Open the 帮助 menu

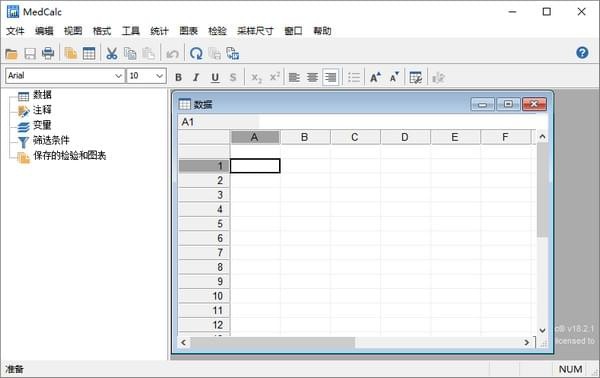point(322,31)
